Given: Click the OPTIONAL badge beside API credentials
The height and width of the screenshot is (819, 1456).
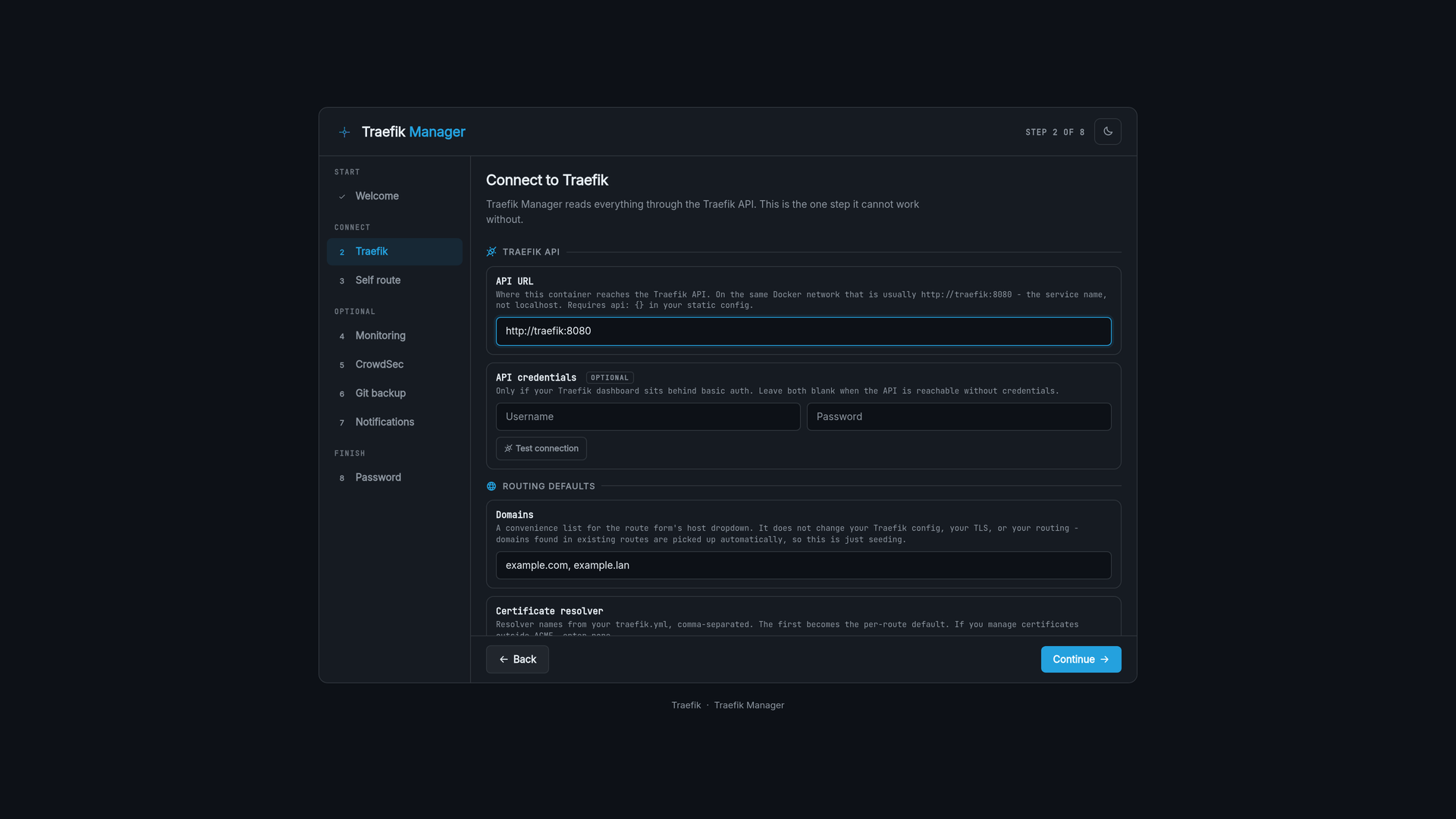Looking at the screenshot, I should click(x=610, y=378).
